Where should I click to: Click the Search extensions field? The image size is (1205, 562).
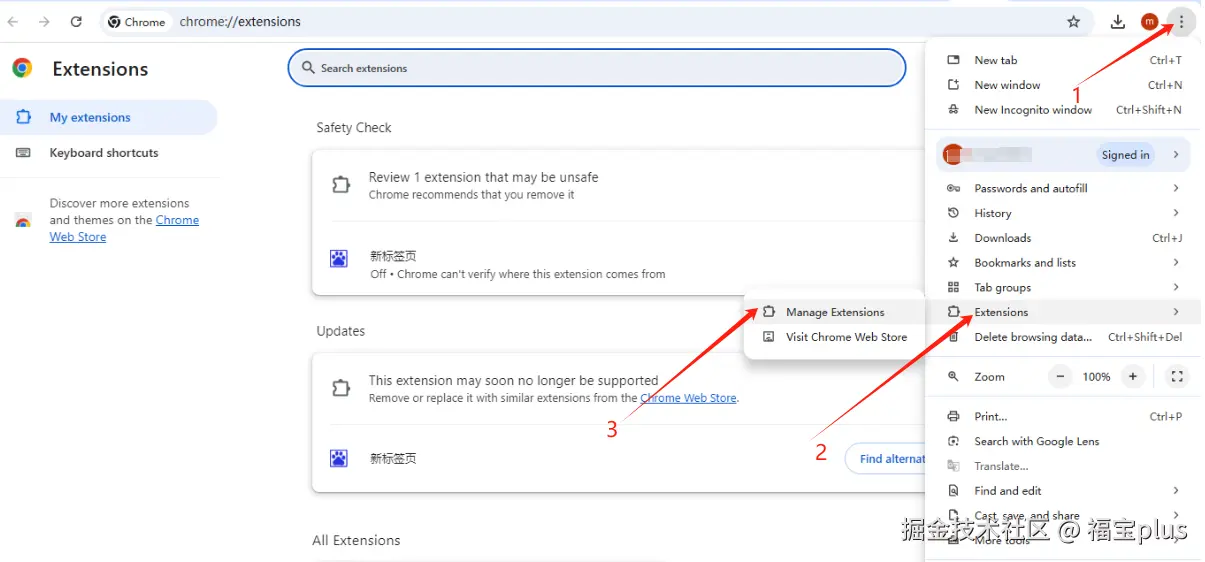(x=597, y=68)
